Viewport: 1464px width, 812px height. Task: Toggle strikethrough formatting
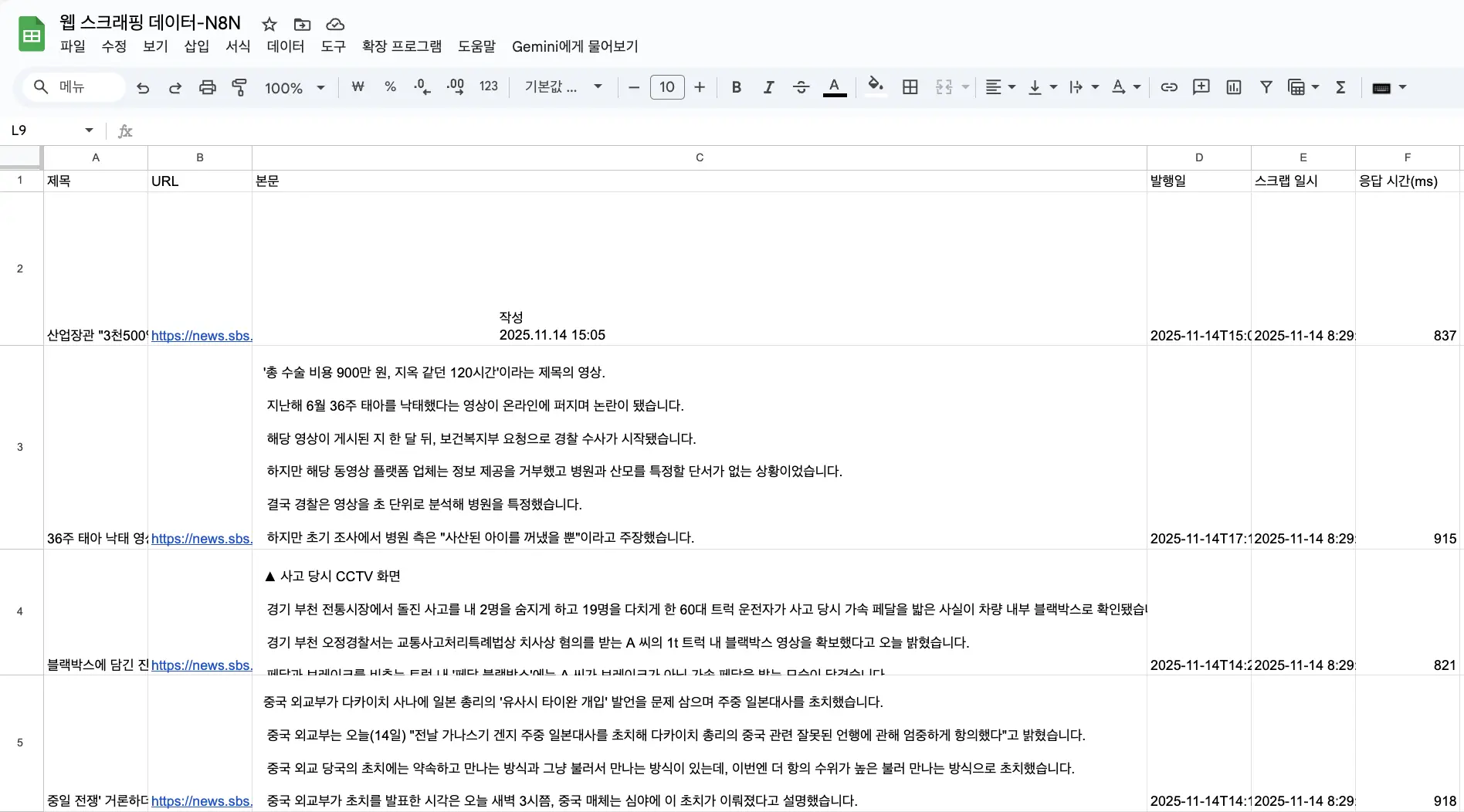(x=801, y=87)
